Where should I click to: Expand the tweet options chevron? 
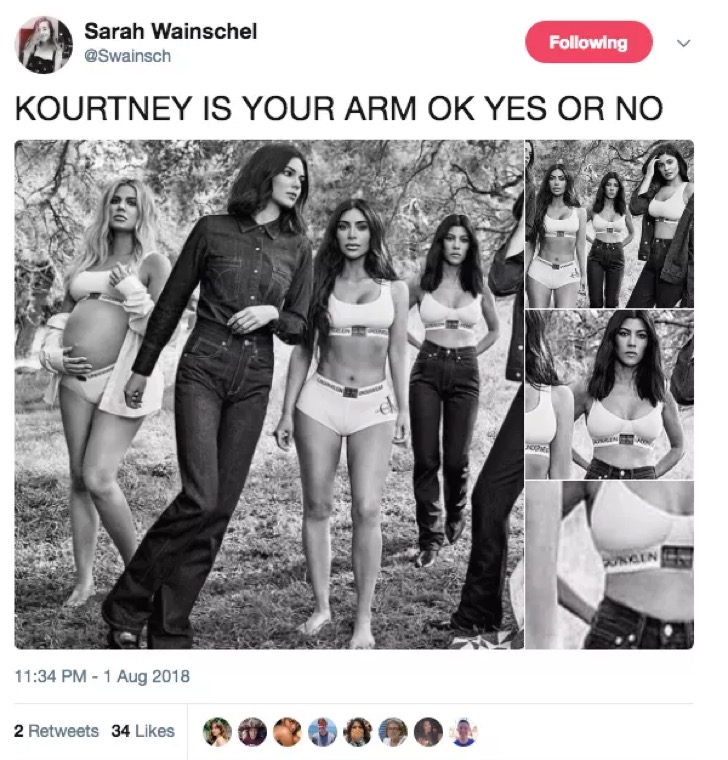click(683, 43)
